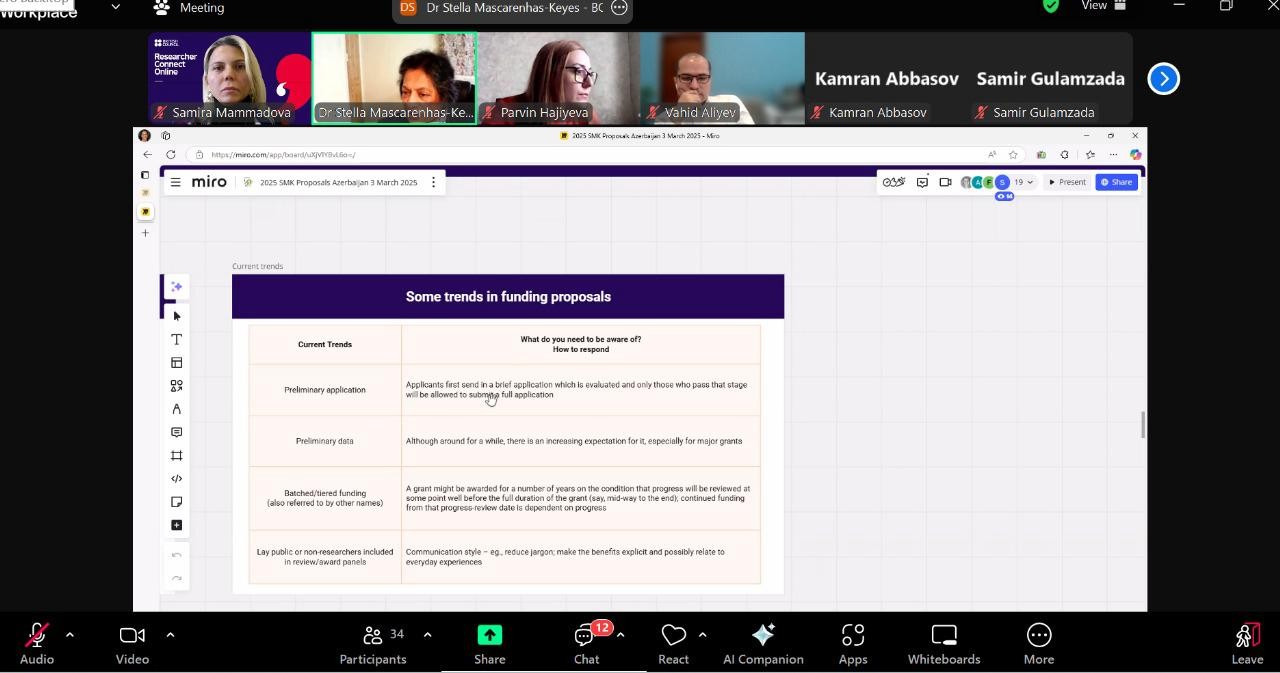Click the Frame tool in Miro toolbar
This screenshot has height=673, width=1280.
tap(176, 456)
